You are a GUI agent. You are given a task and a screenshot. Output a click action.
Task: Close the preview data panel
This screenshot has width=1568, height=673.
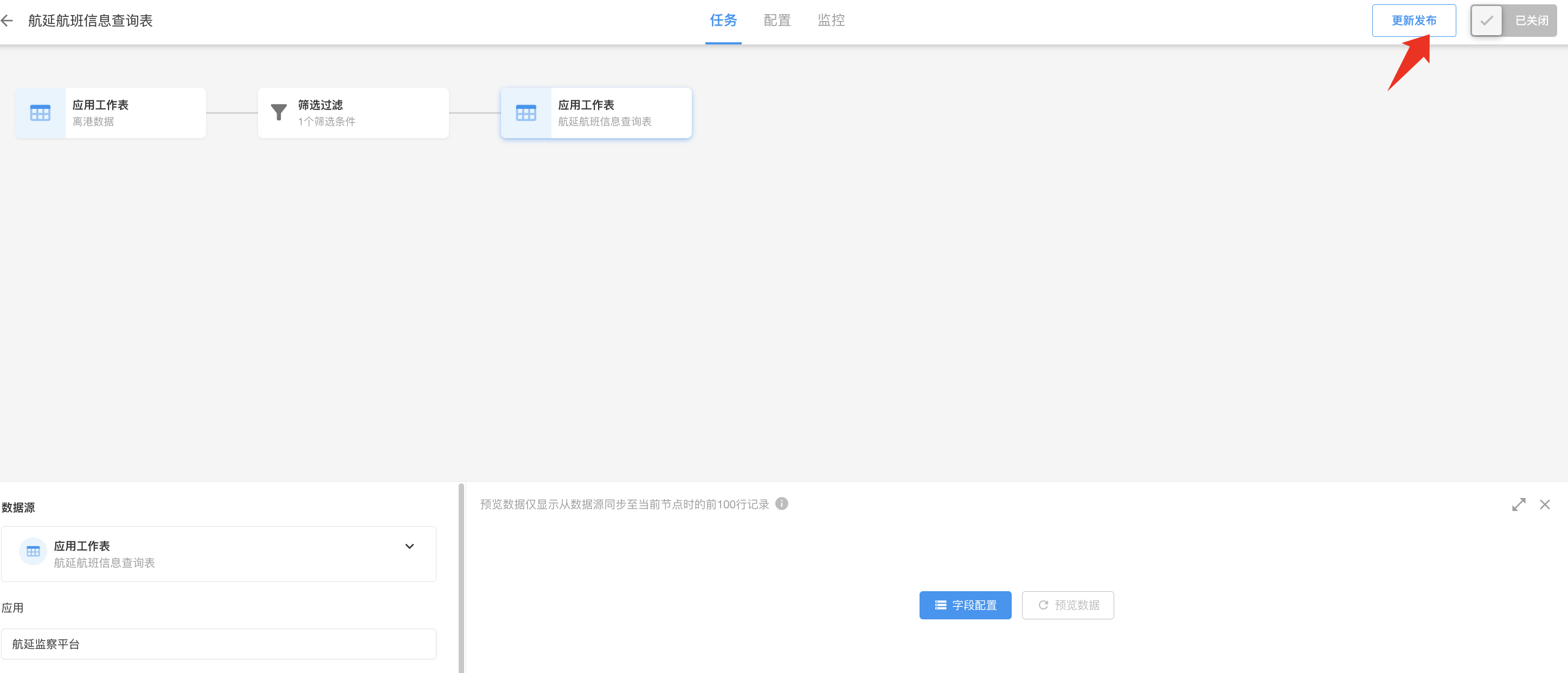tap(1544, 504)
